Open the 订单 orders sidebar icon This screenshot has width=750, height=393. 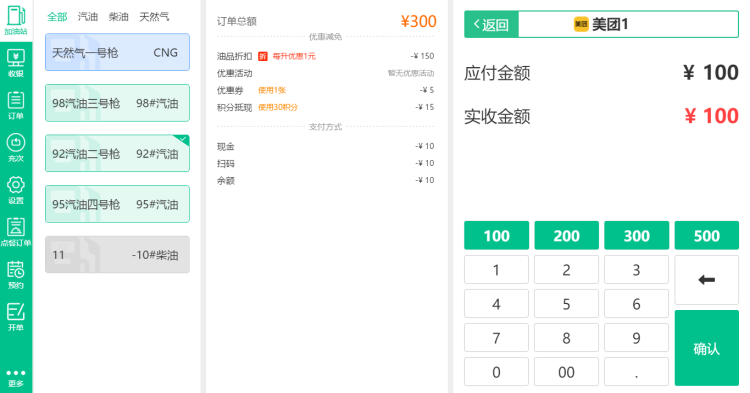(16, 105)
